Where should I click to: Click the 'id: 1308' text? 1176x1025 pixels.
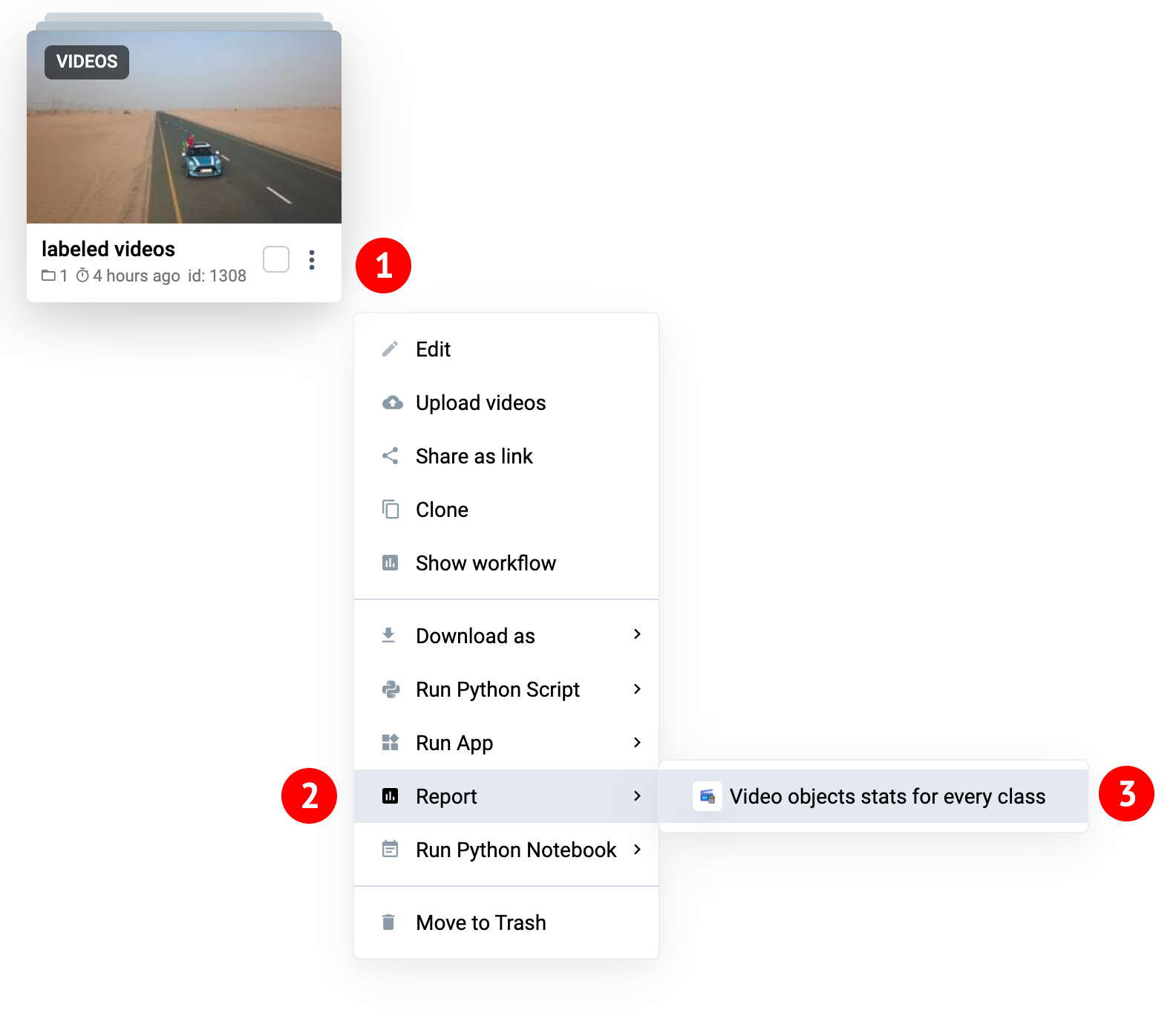click(x=217, y=276)
